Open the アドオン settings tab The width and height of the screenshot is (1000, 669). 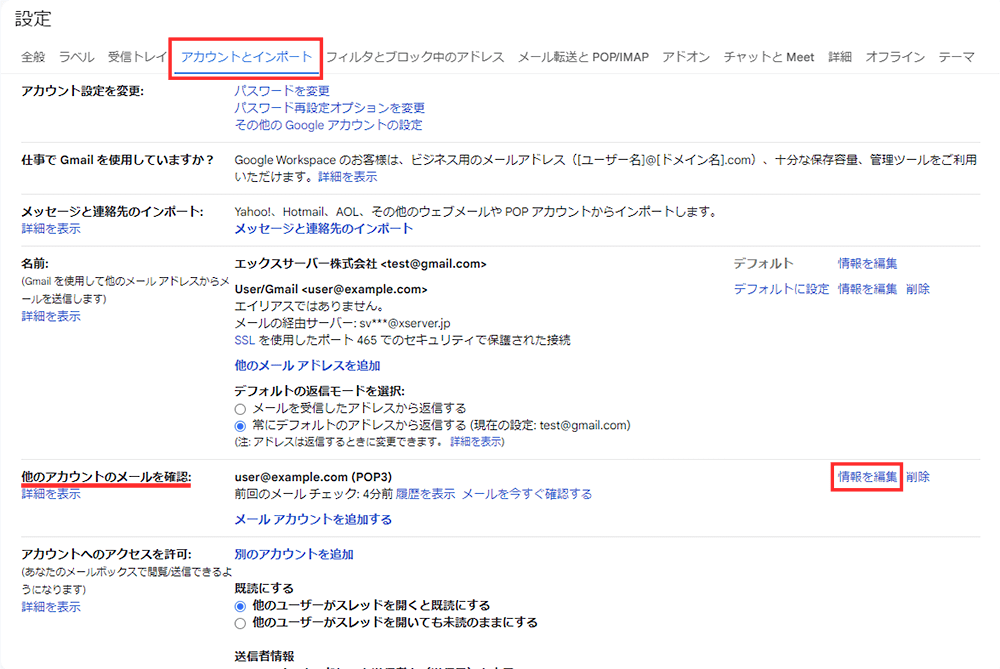(686, 58)
